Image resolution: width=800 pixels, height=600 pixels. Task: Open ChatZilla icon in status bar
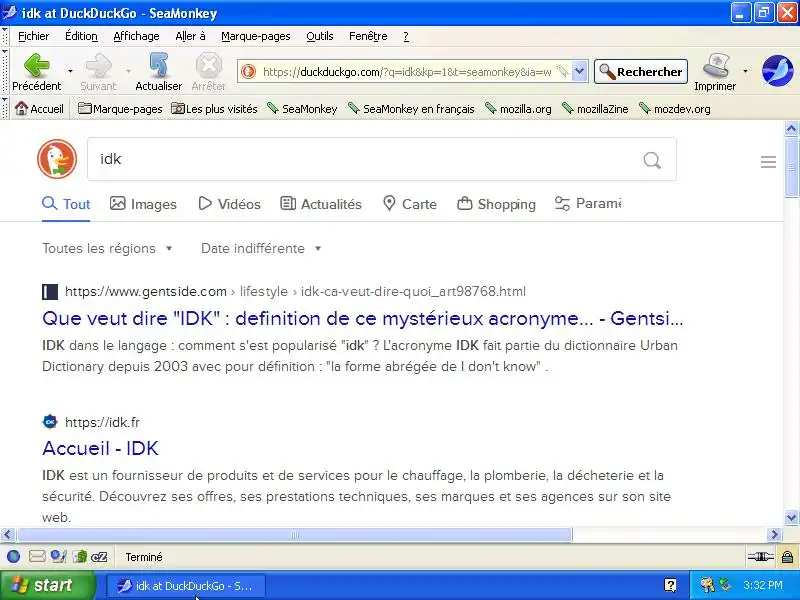99,557
